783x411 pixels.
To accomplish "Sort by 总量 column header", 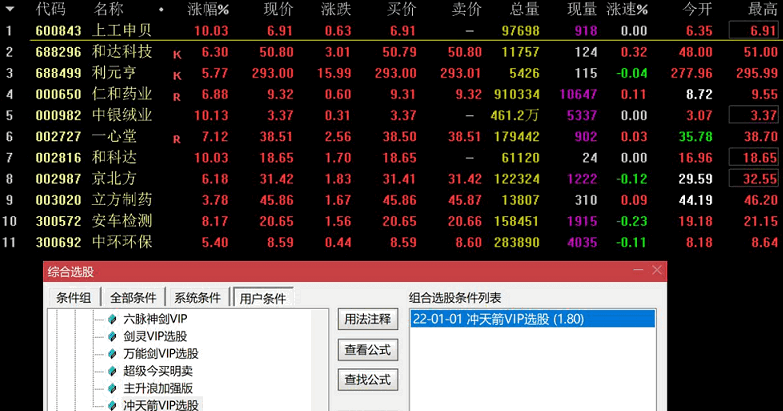I will click(524, 9).
